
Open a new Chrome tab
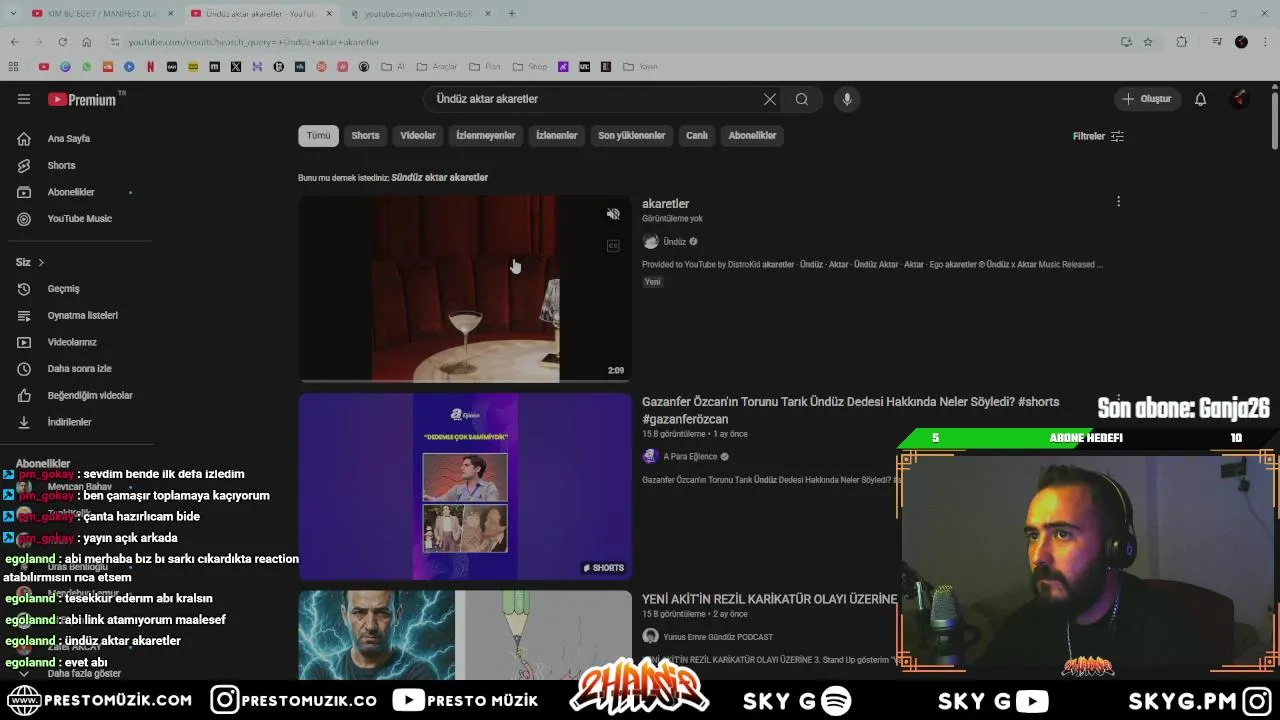pos(512,13)
